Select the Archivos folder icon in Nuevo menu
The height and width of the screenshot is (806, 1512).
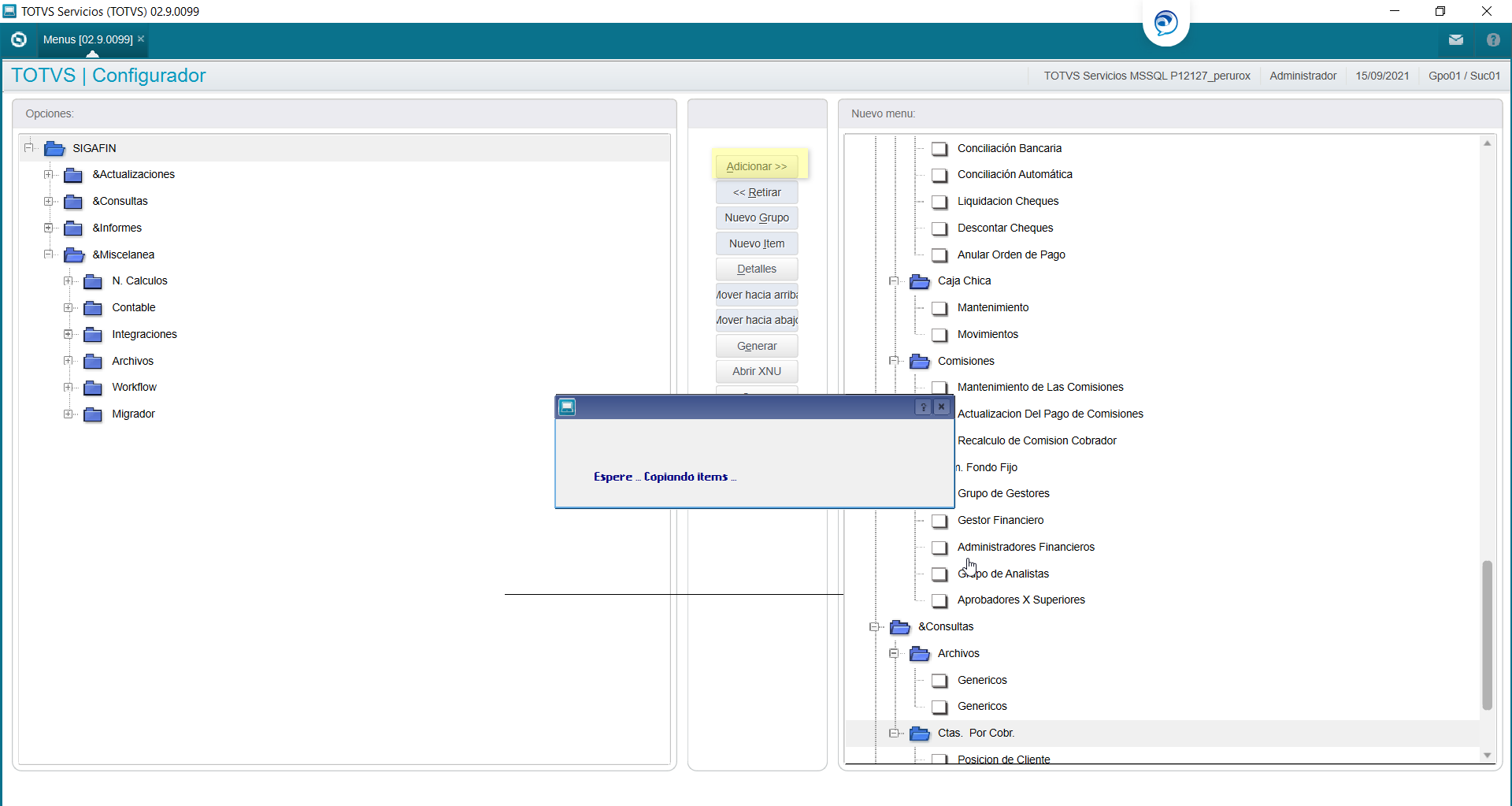point(920,654)
